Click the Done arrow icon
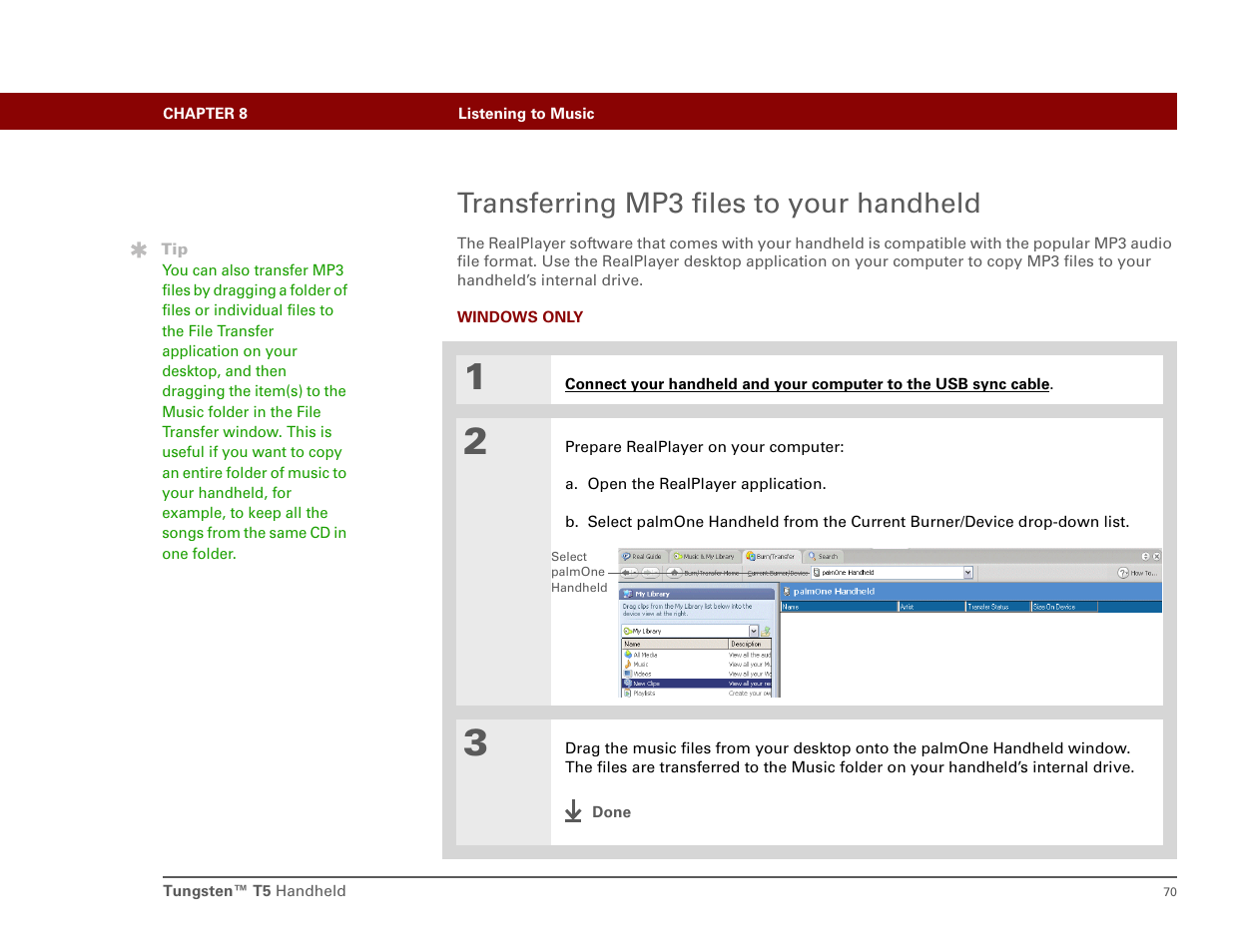Screen dimensions: 1233x952 pos(573,810)
